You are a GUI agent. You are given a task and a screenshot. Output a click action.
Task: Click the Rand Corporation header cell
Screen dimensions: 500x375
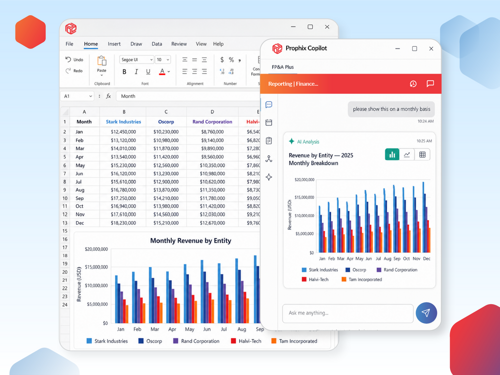[212, 122]
